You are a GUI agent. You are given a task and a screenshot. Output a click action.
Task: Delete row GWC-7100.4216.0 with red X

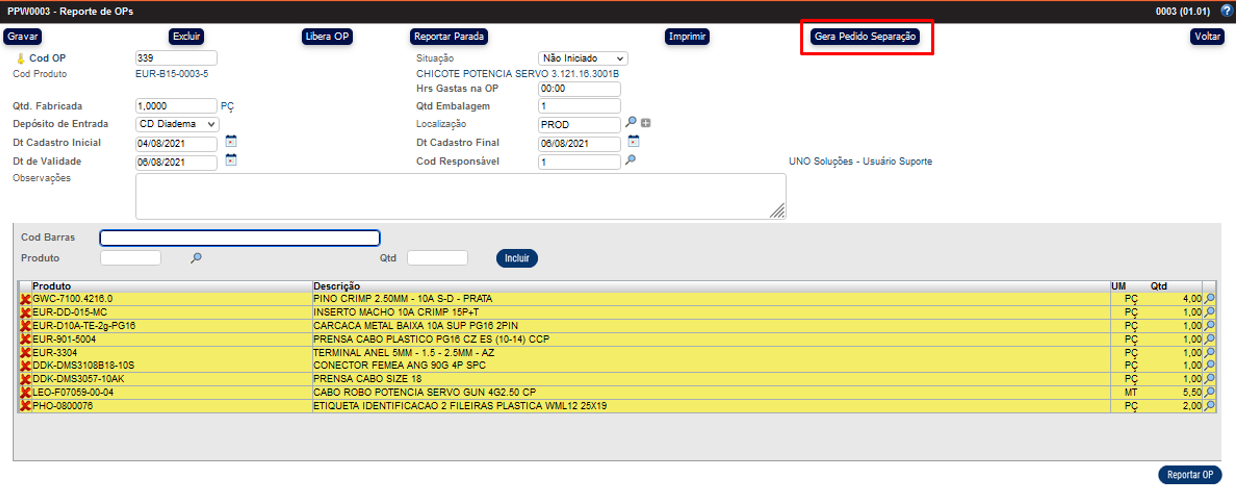[x=25, y=299]
